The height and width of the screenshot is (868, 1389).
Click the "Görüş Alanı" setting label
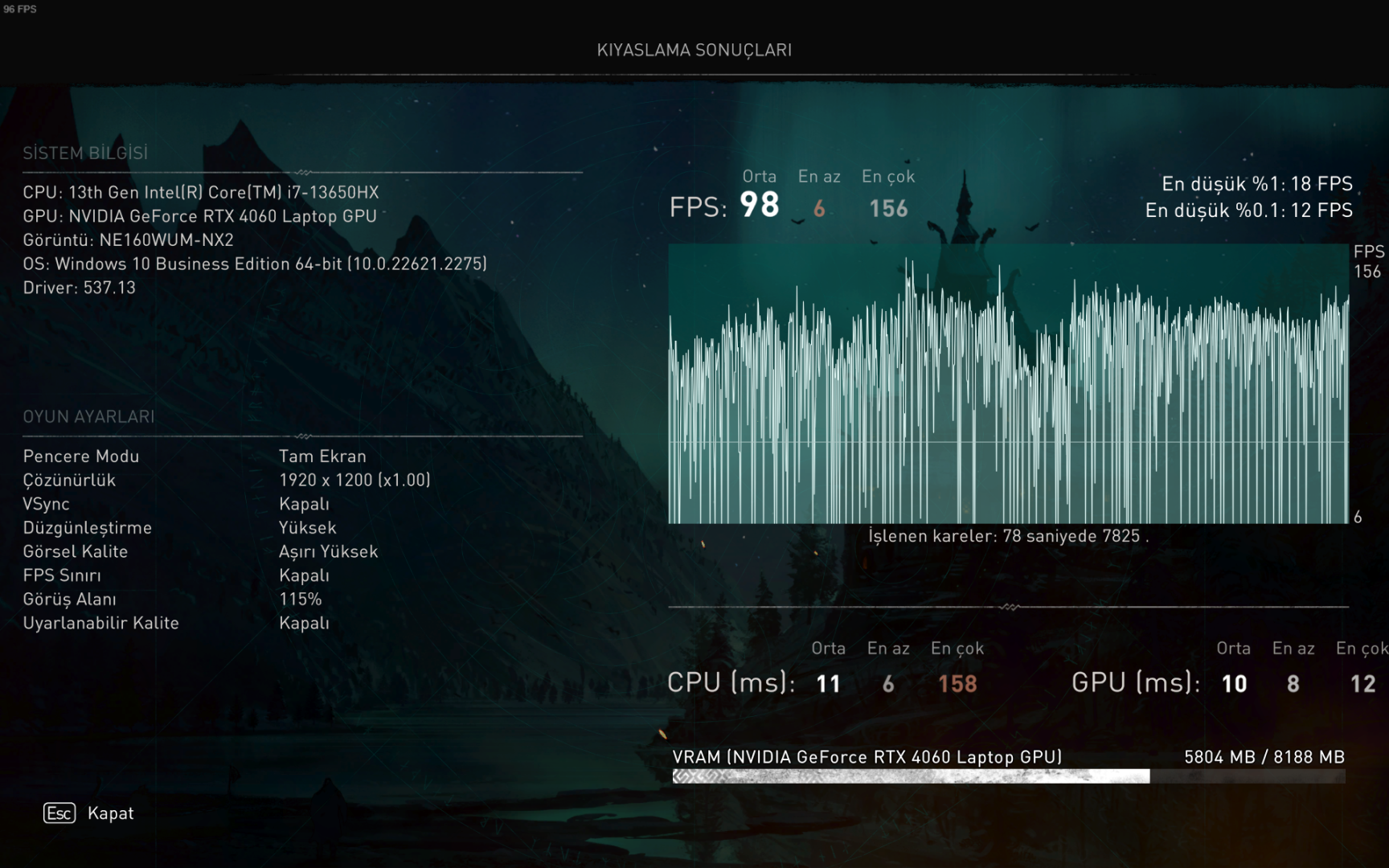point(70,600)
